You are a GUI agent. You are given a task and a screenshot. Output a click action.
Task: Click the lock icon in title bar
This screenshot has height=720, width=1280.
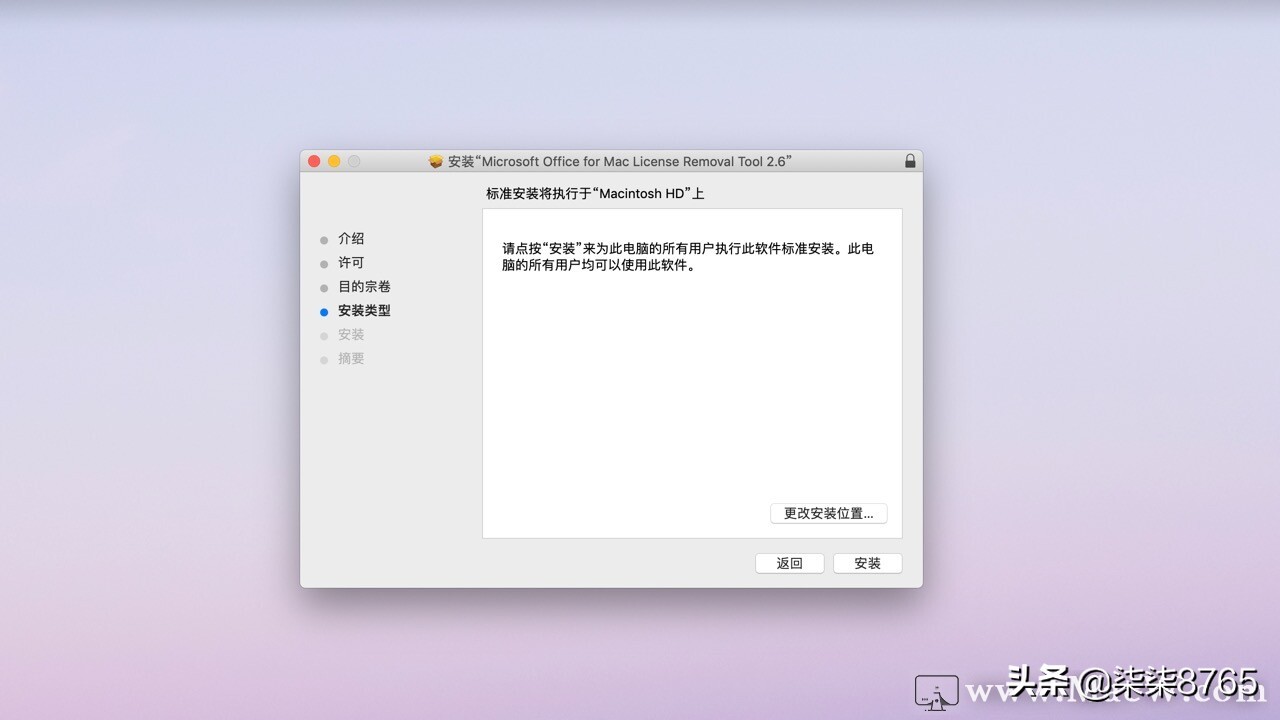910,161
